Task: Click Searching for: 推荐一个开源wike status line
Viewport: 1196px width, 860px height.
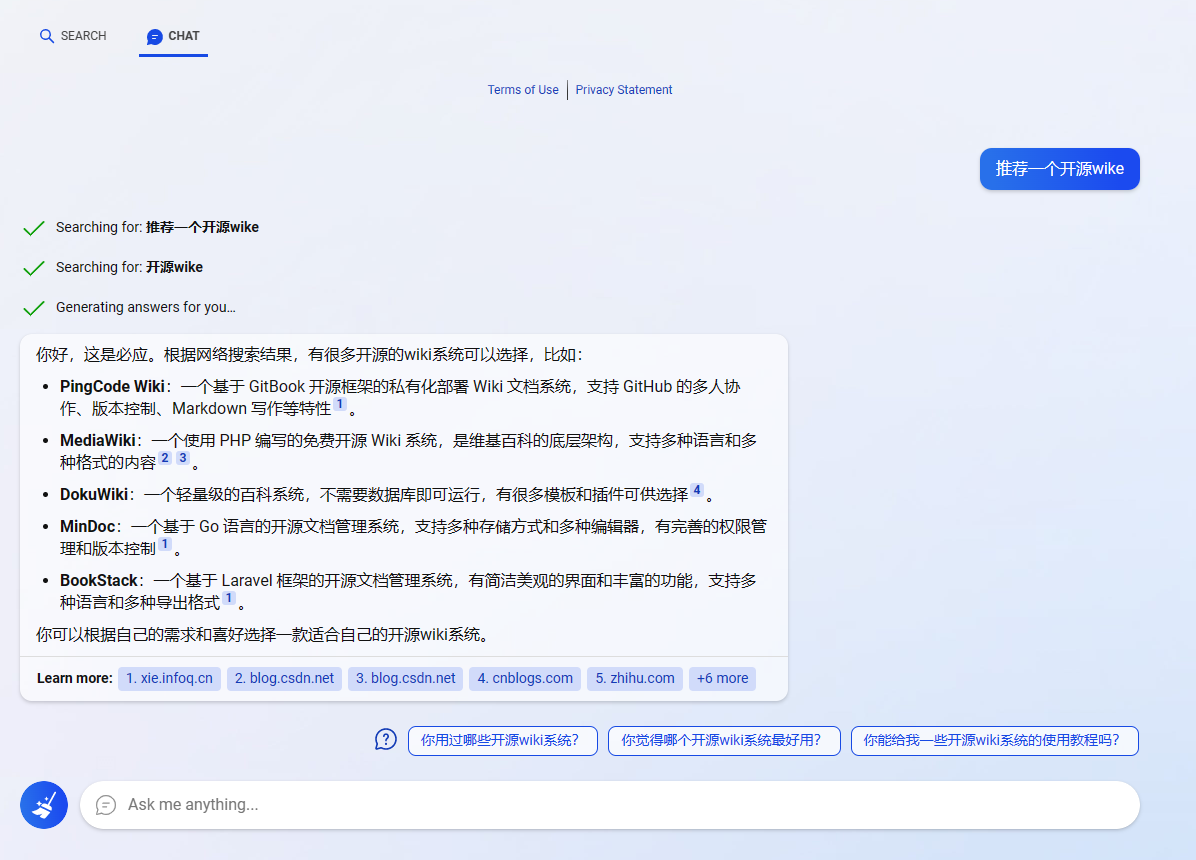Action: (x=157, y=227)
